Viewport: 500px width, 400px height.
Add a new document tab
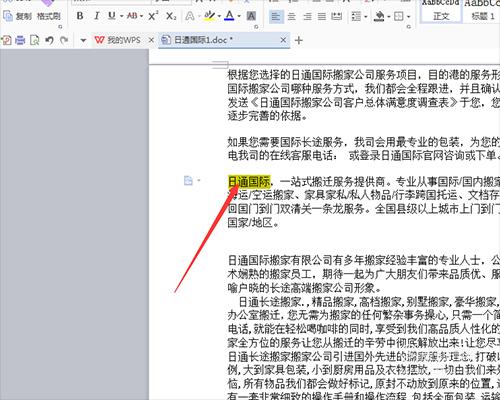[299, 41]
